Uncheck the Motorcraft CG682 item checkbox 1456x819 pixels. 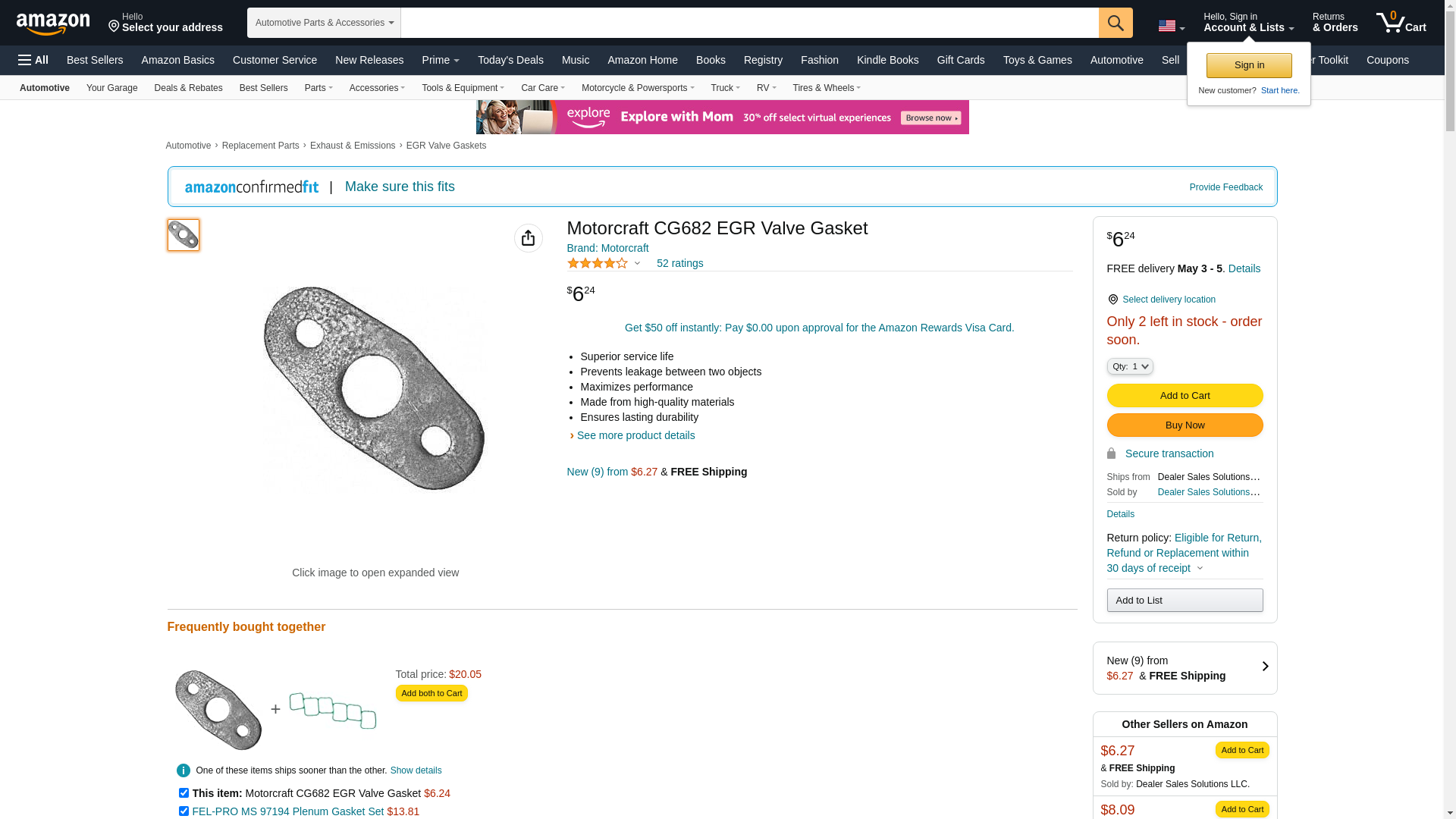pos(184,793)
